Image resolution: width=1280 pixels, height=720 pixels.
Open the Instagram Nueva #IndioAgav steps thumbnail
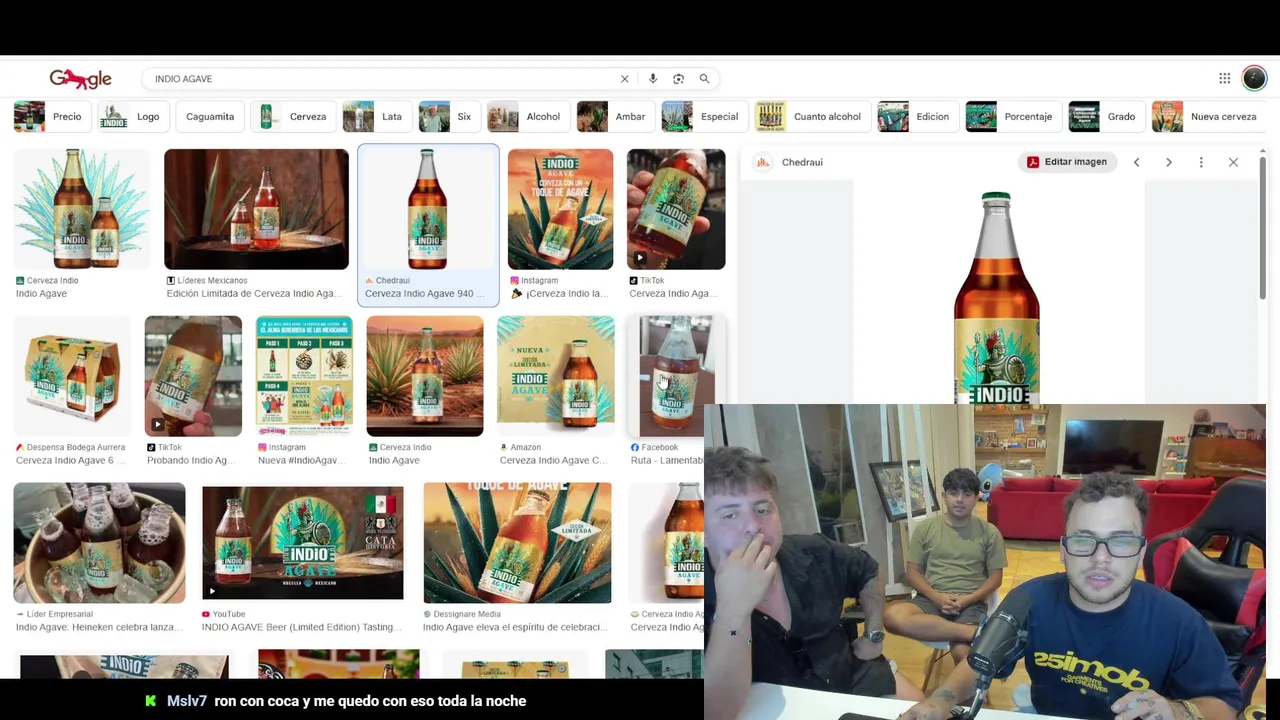pyautogui.click(x=304, y=376)
